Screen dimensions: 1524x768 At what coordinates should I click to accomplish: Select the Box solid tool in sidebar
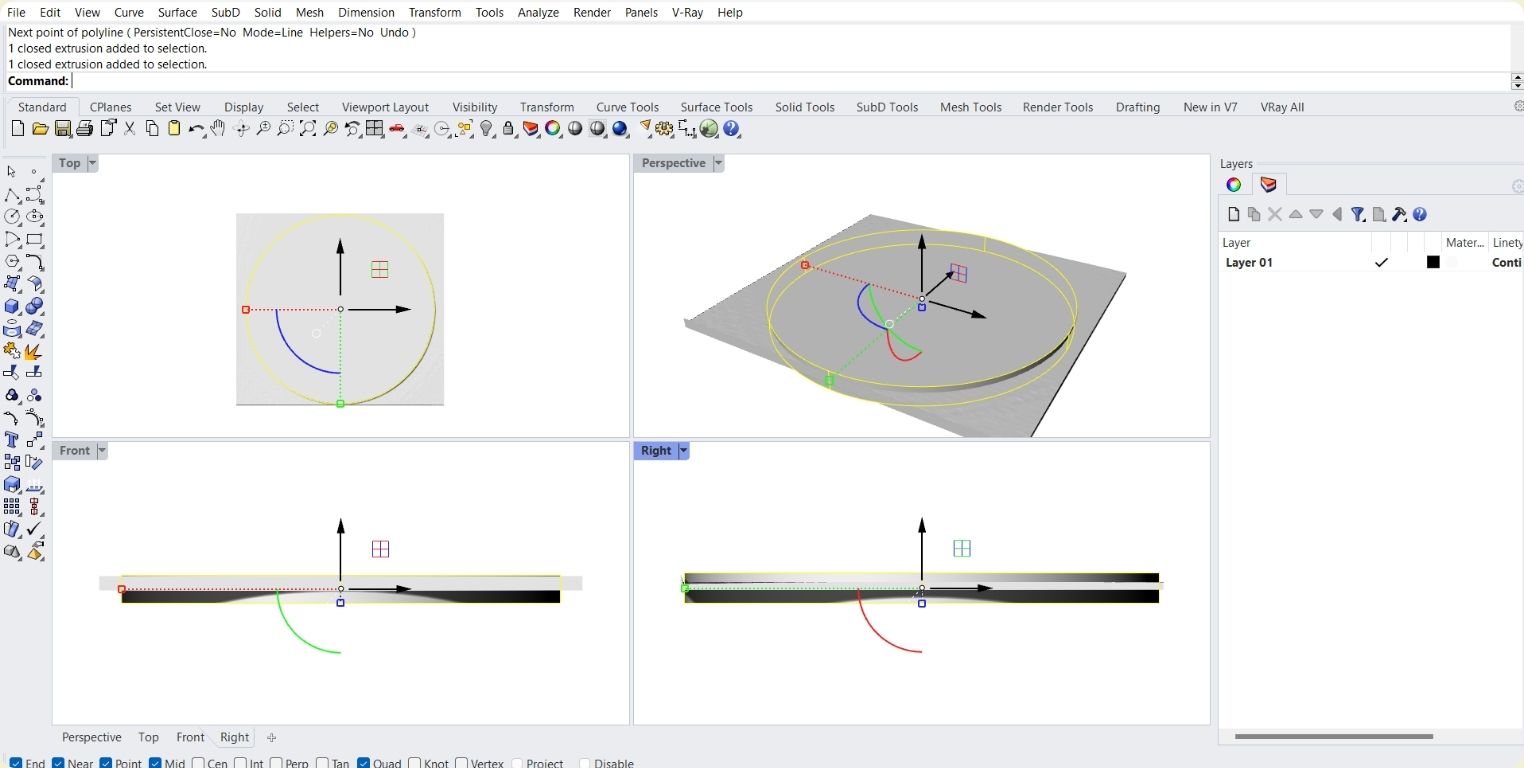(13, 307)
